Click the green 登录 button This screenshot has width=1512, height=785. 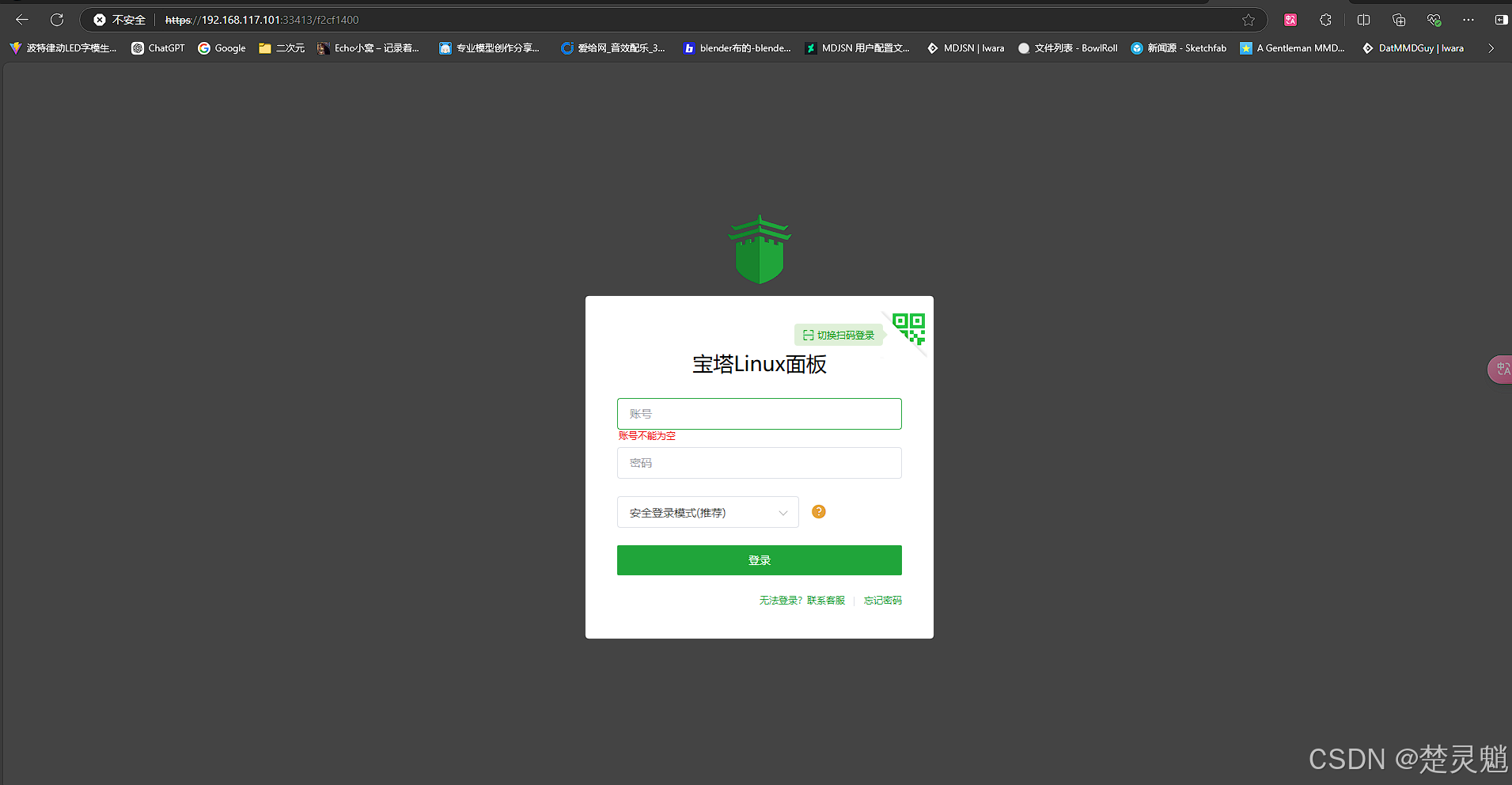(x=760, y=560)
